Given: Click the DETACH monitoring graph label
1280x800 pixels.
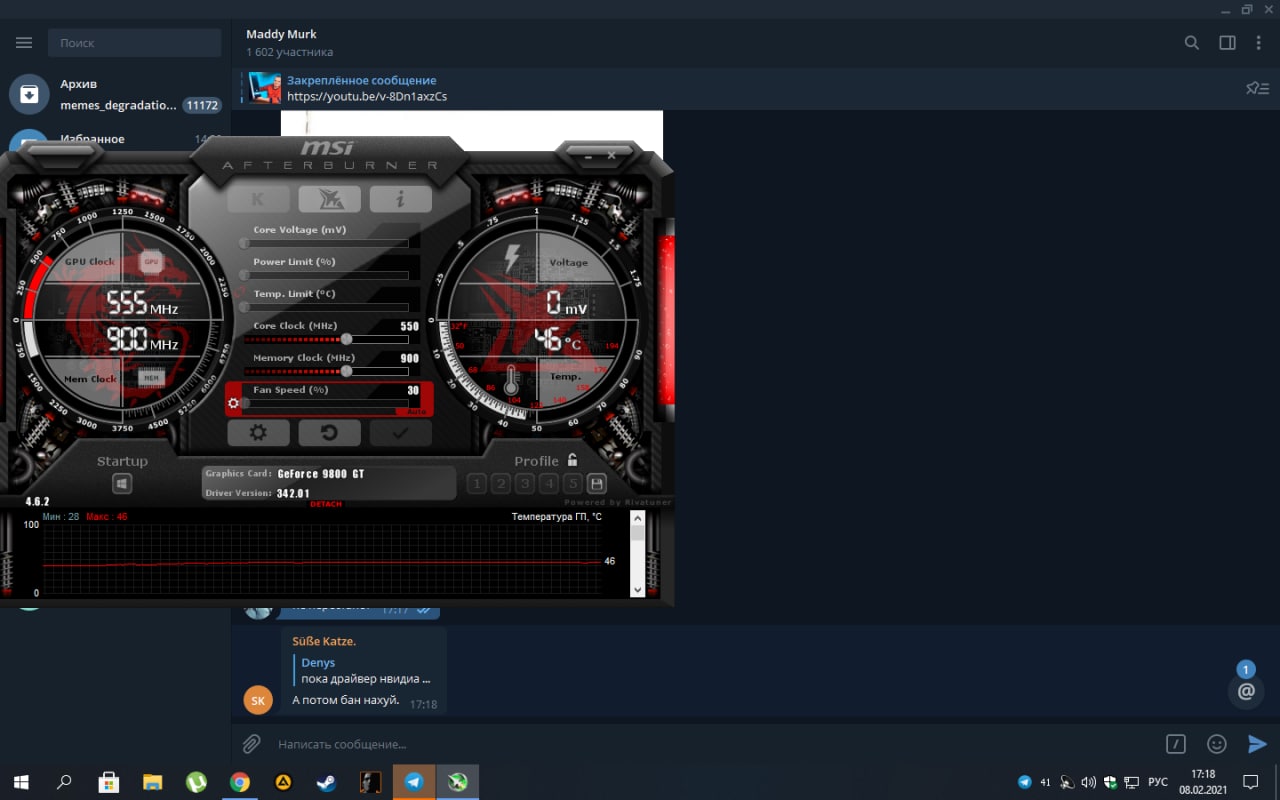Looking at the screenshot, I should tap(326, 504).
